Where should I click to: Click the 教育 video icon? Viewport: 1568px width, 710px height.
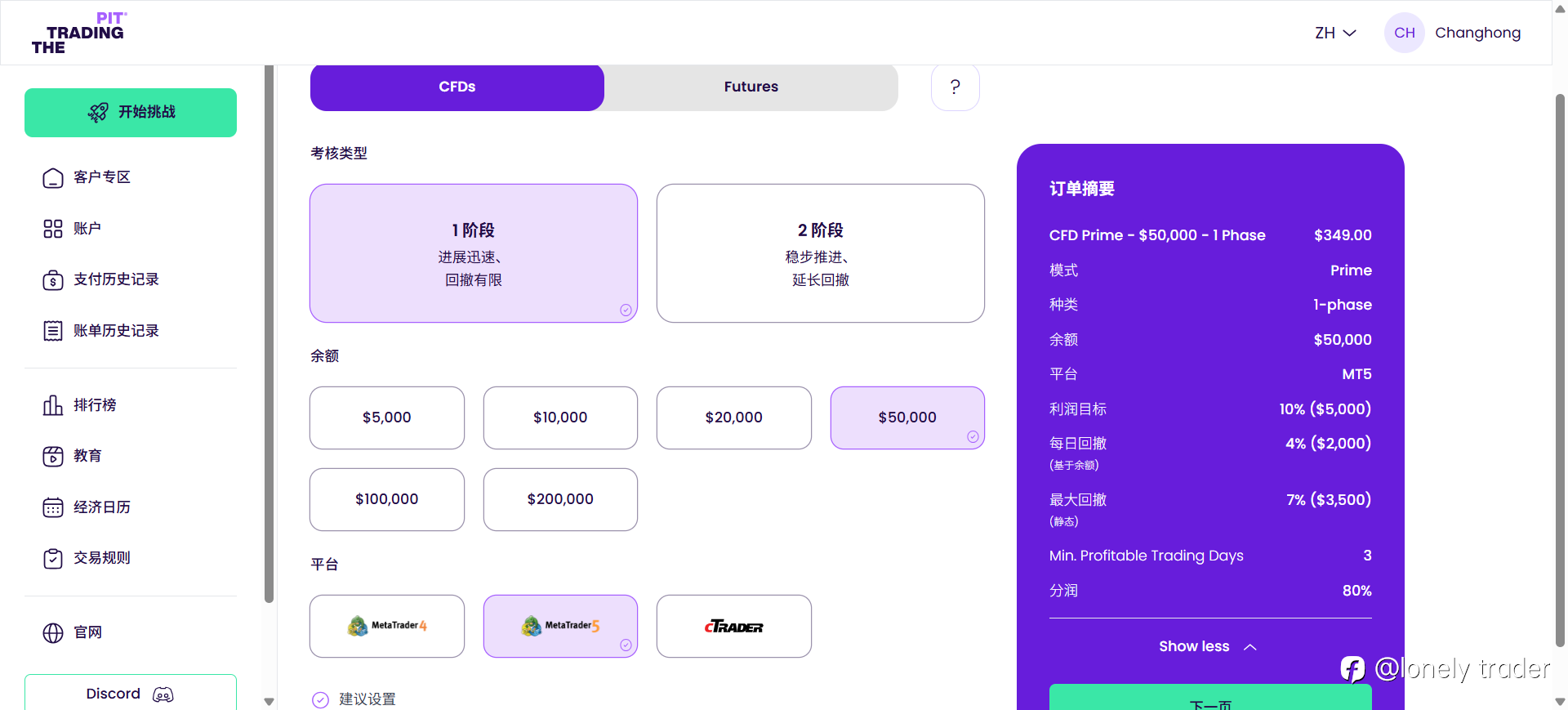pos(53,456)
